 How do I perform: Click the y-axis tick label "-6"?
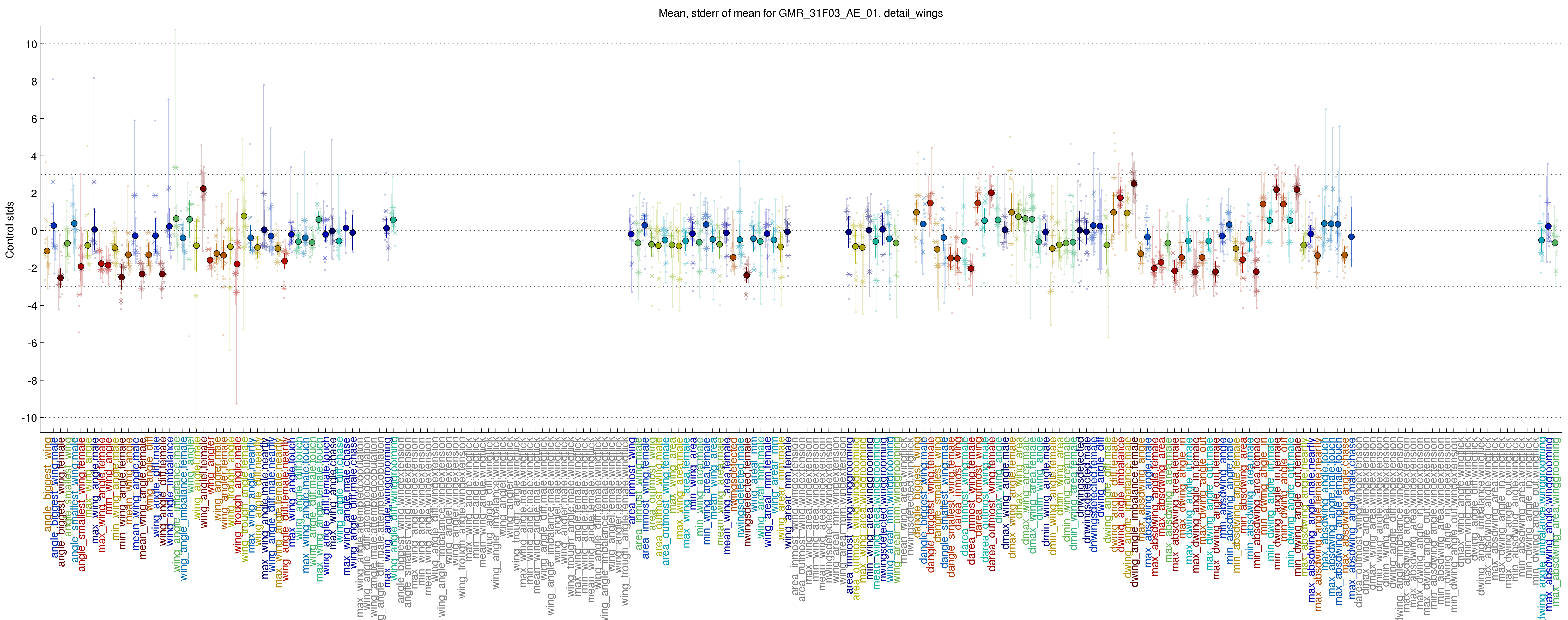click(32, 343)
